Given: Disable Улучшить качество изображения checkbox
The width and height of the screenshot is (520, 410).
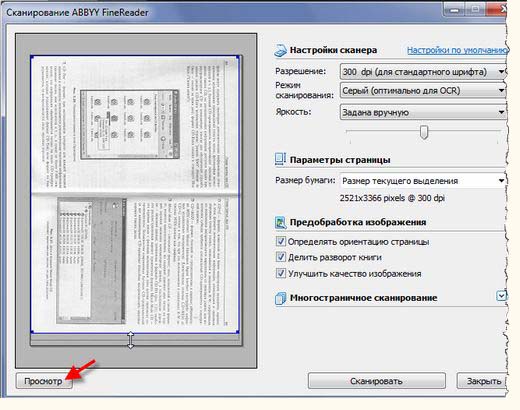Looking at the screenshot, I should point(281,273).
